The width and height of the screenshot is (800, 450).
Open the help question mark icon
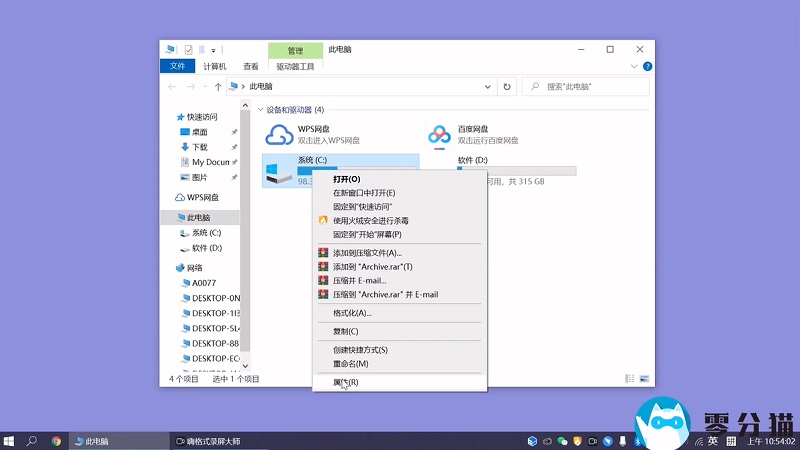click(x=647, y=67)
